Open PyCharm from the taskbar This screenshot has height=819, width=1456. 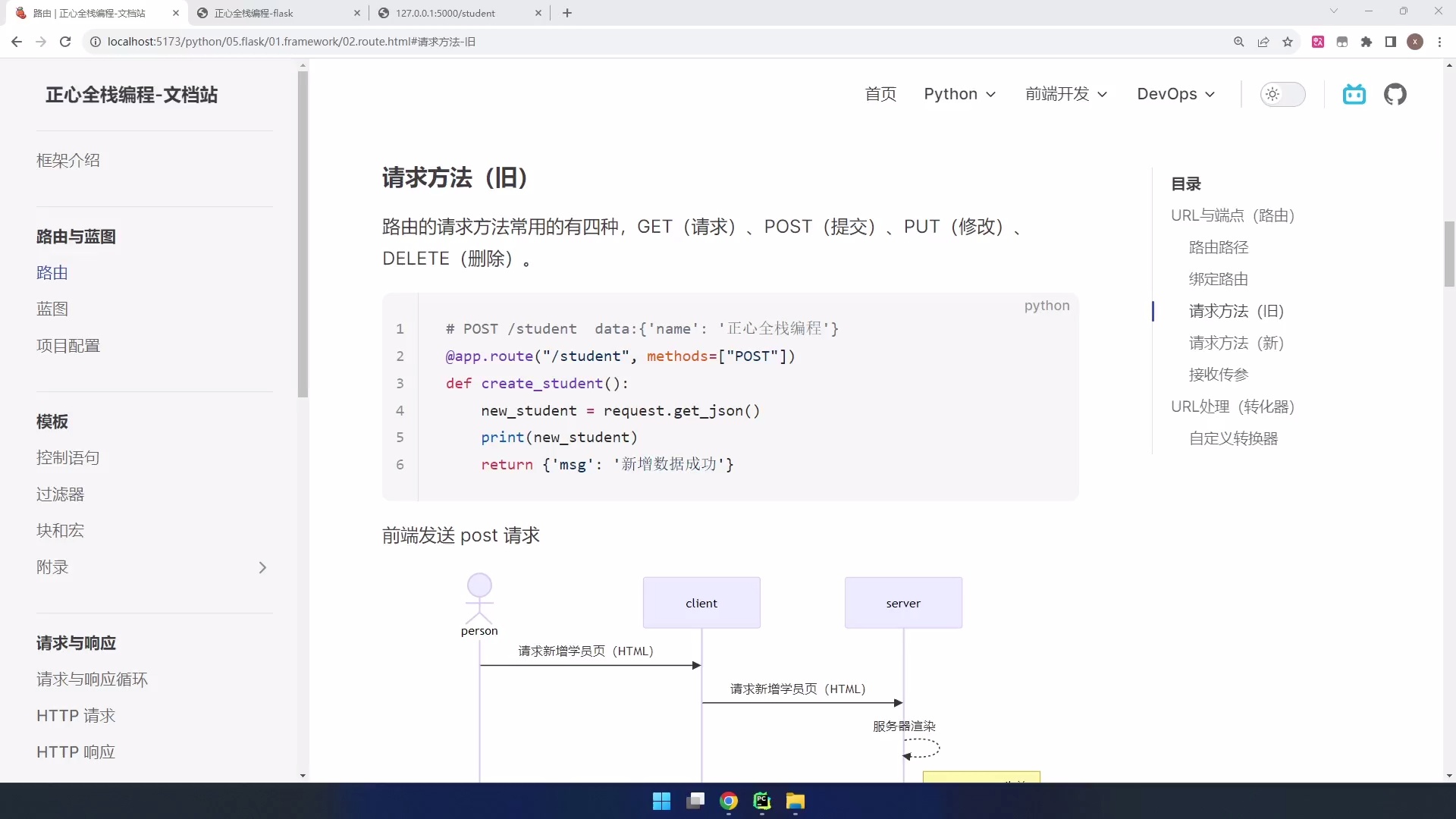(x=762, y=802)
